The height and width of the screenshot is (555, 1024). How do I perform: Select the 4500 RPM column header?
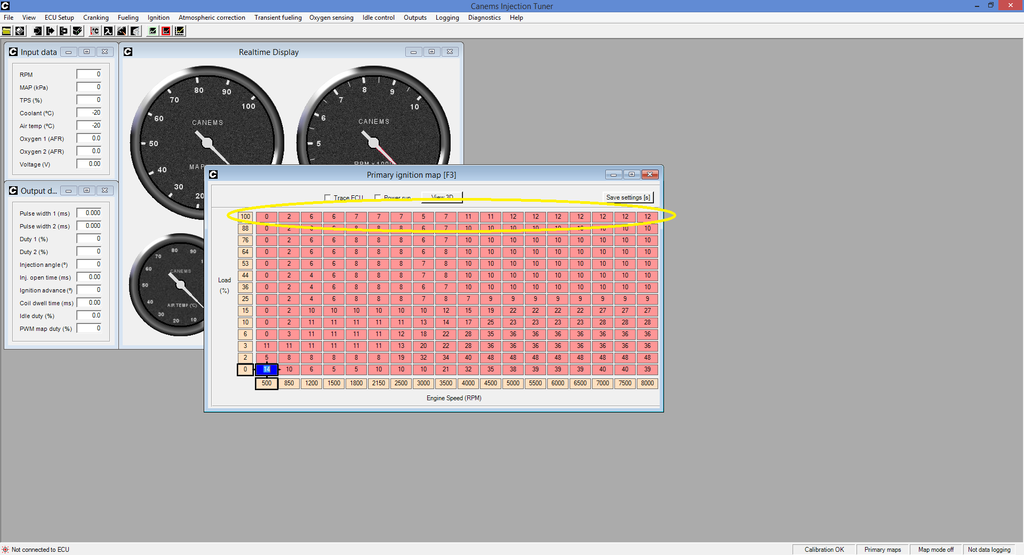(490, 383)
